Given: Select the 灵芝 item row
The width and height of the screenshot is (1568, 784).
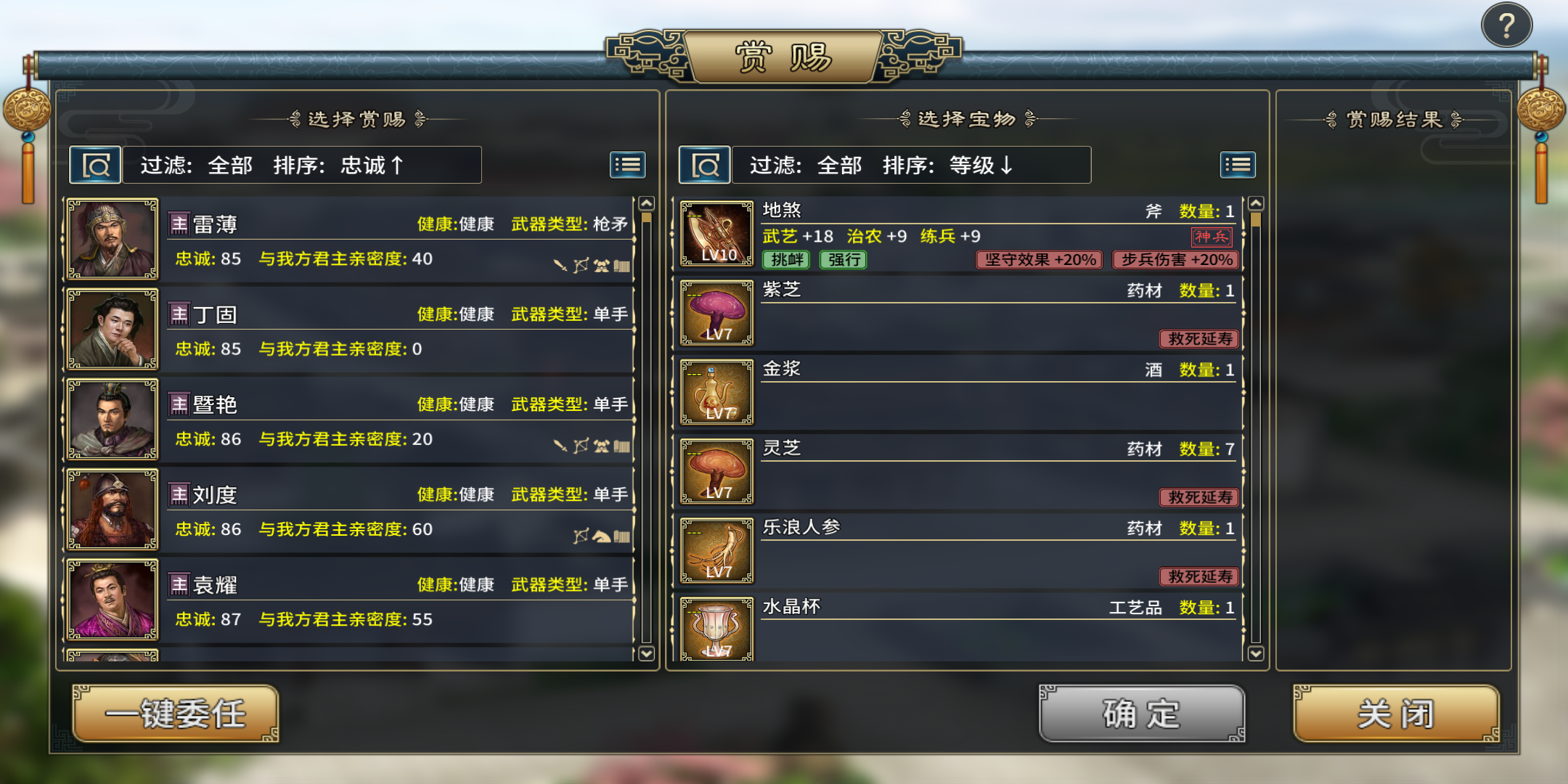Looking at the screenshot, I should (960, 471).
